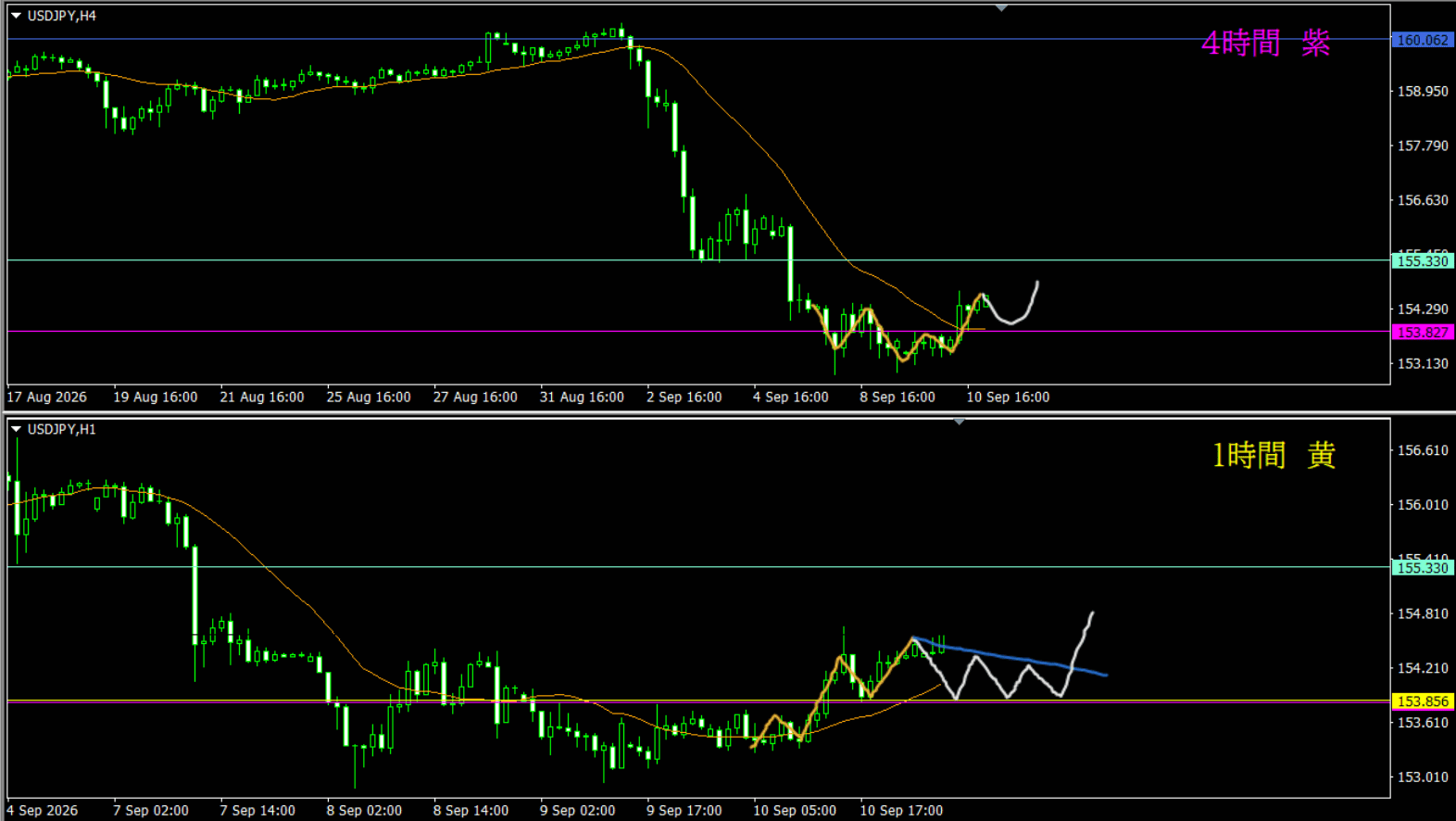Screen dimensions: 1456x821
Task: Click the 156.610 value on H1 price scale
Action: [1423, 450]
